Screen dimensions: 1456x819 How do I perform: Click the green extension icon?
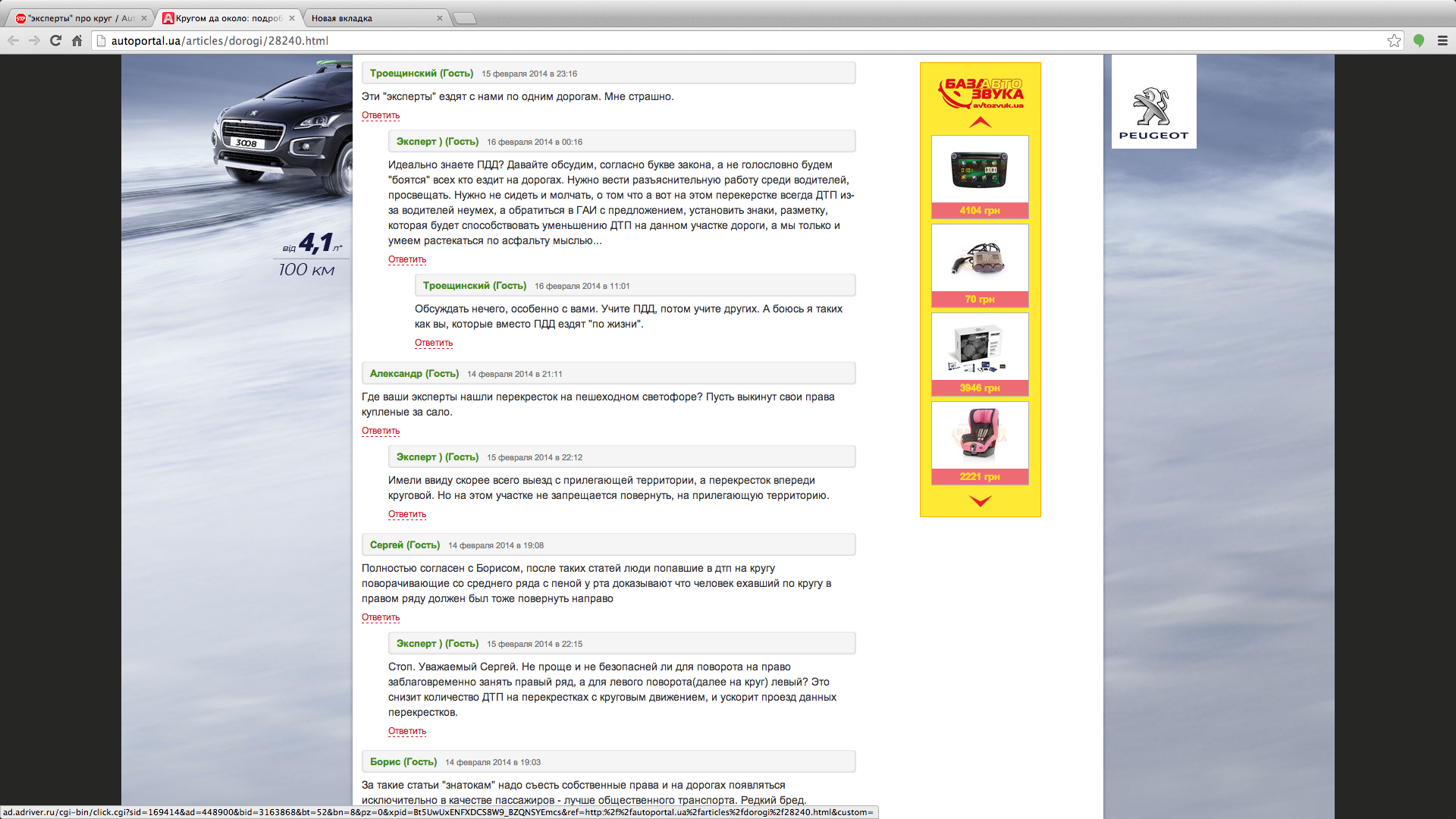click(x=1419, y=41)
